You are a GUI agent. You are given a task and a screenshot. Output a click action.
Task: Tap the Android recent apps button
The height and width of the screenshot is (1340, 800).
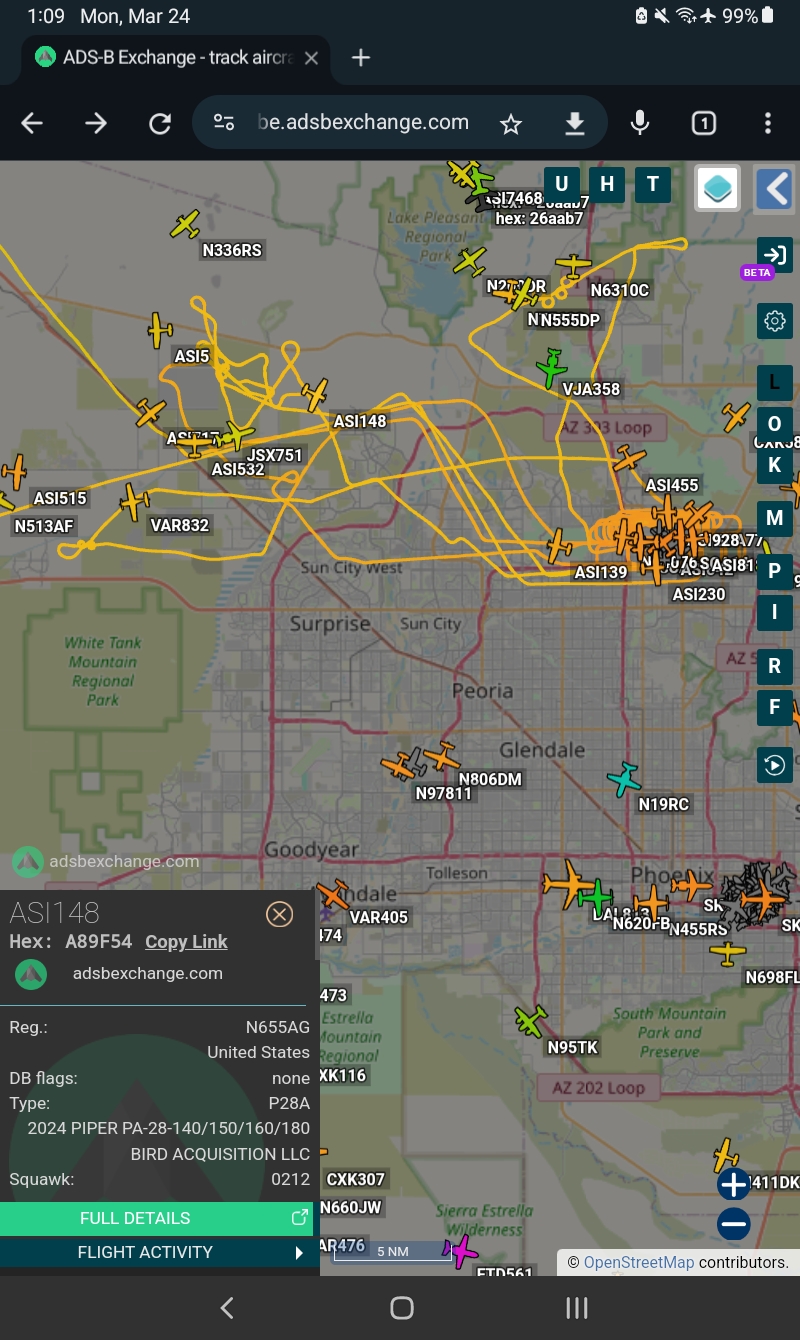577,1308
